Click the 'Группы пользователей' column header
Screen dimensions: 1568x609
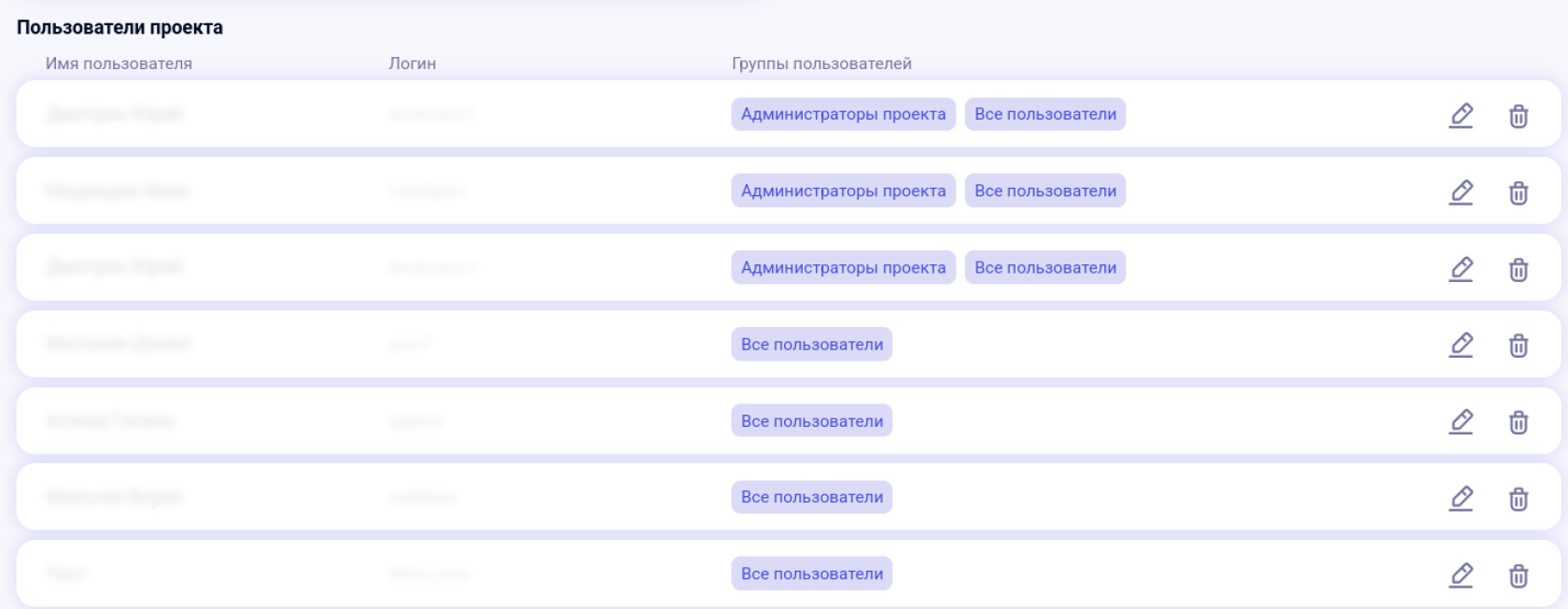pyautogui.click(x=821, y=64)
